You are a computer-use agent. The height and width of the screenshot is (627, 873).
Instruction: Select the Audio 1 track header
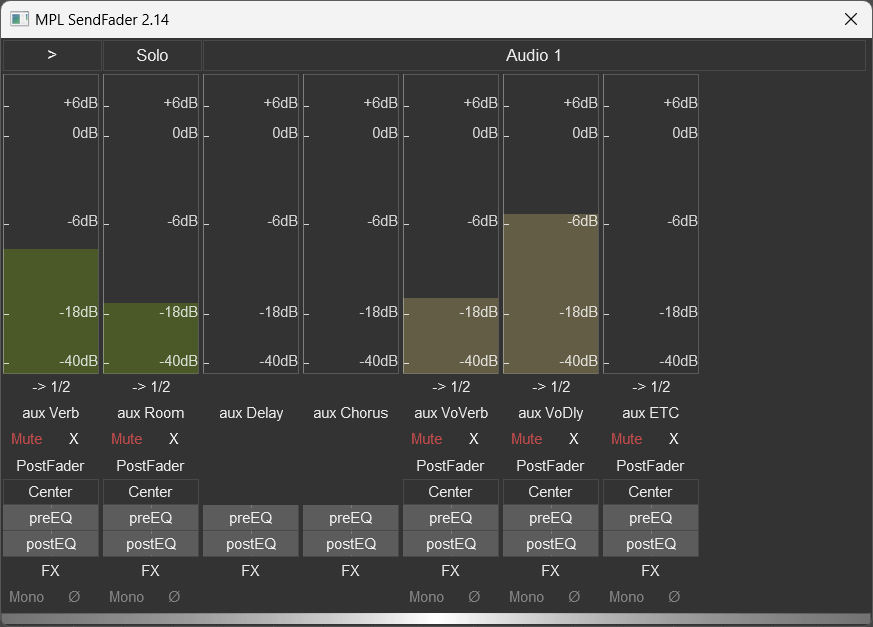coord(534,56)
